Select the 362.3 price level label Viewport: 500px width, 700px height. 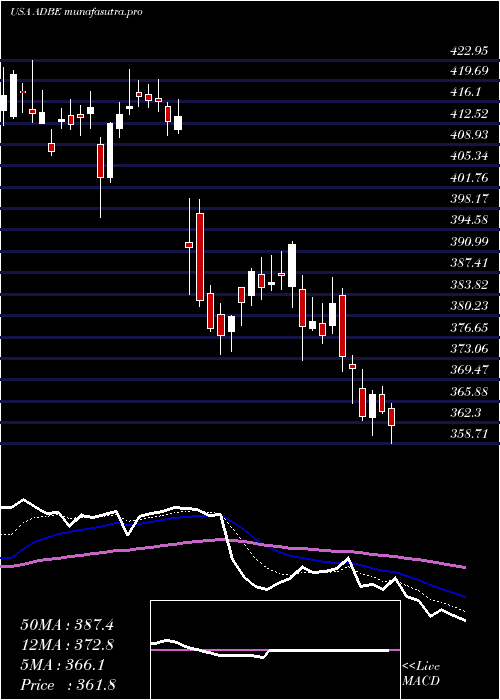tap(465, 412)
